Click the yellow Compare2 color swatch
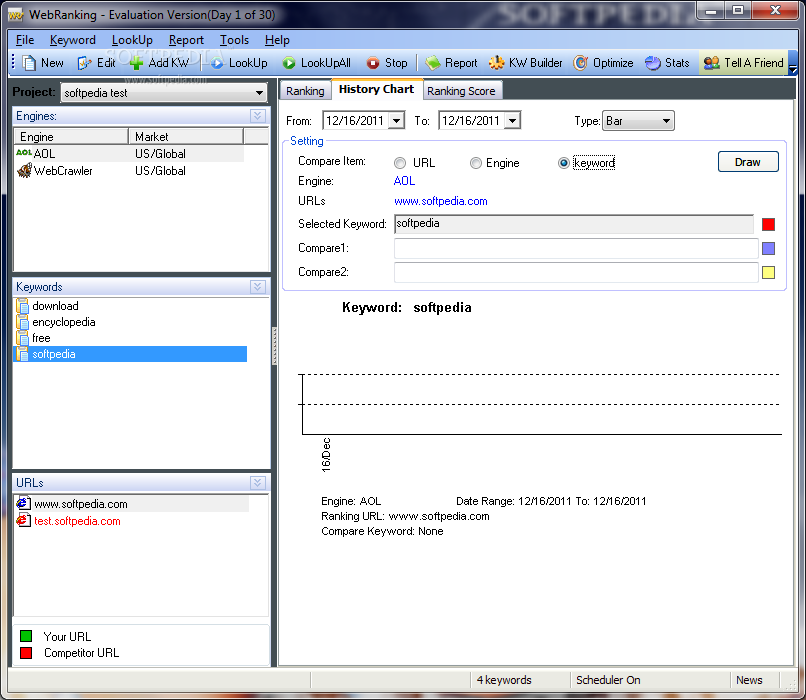The width and height of the screenshot is (806, 700). [x=768, y=272]
